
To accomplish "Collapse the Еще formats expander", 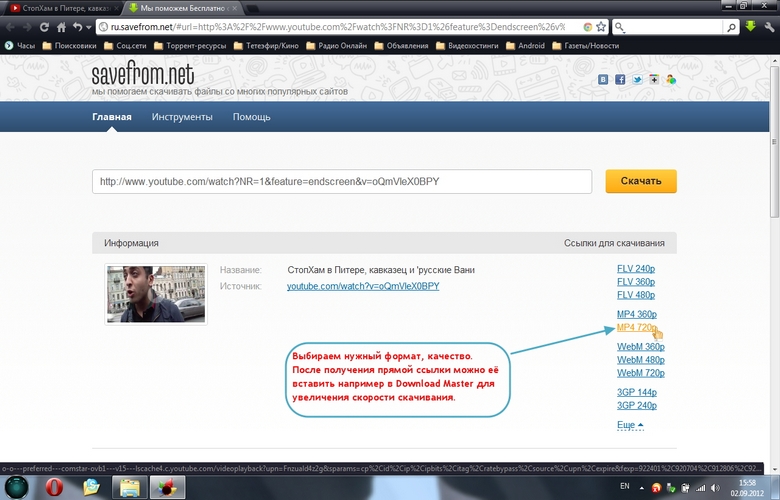I will (630, 425).
